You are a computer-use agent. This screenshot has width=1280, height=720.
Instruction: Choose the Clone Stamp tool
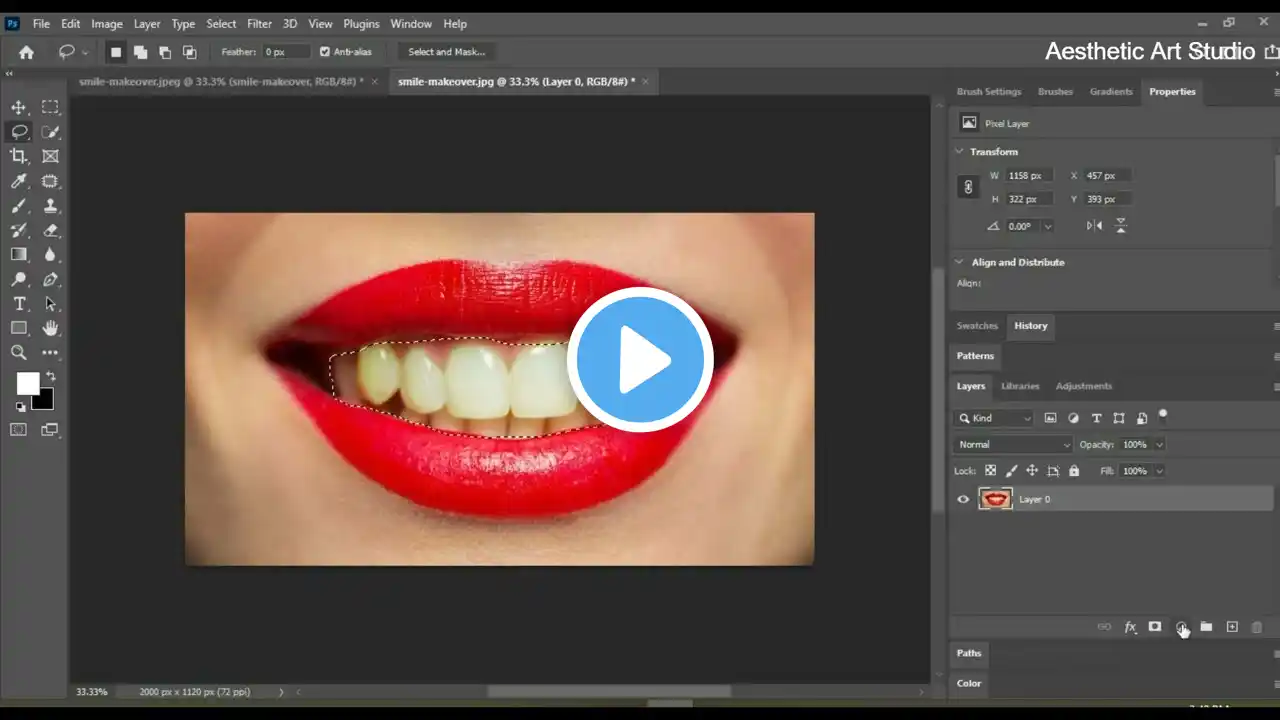click(50, 206)
